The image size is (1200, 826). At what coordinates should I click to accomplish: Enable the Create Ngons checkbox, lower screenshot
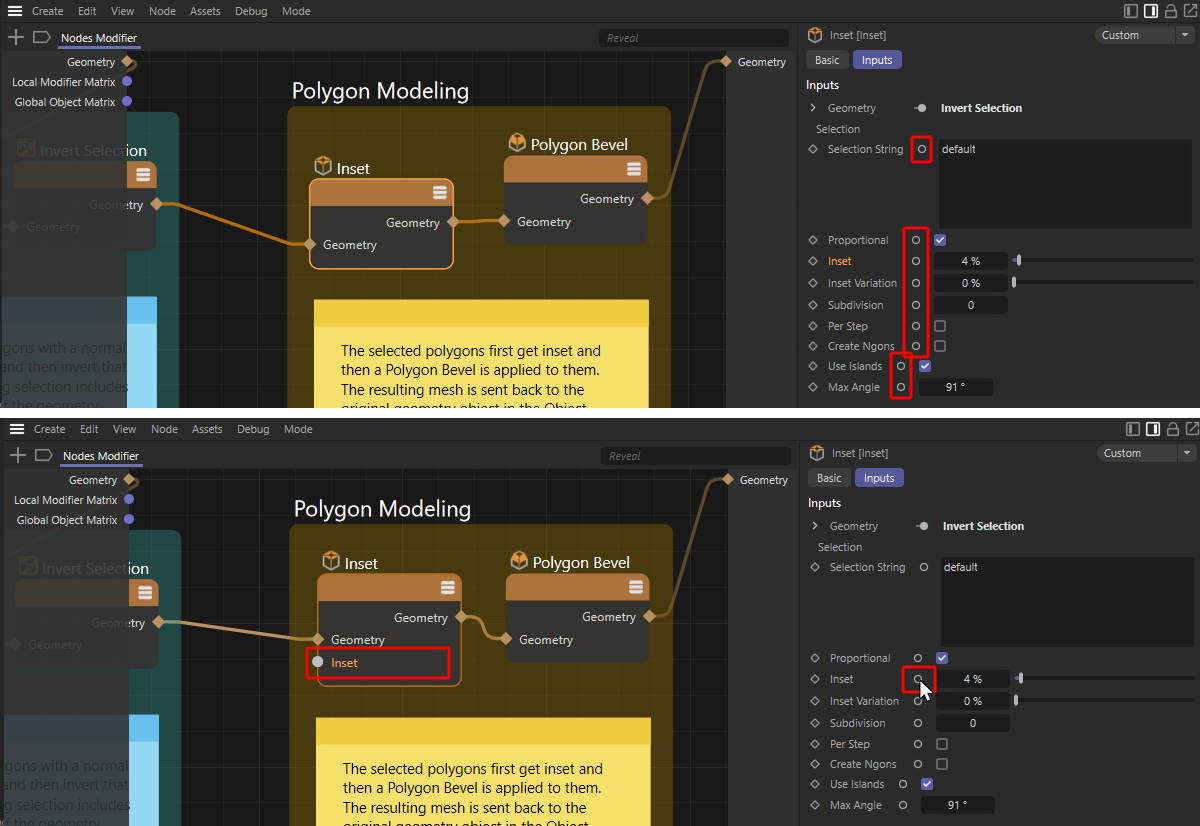click(942, 764)
